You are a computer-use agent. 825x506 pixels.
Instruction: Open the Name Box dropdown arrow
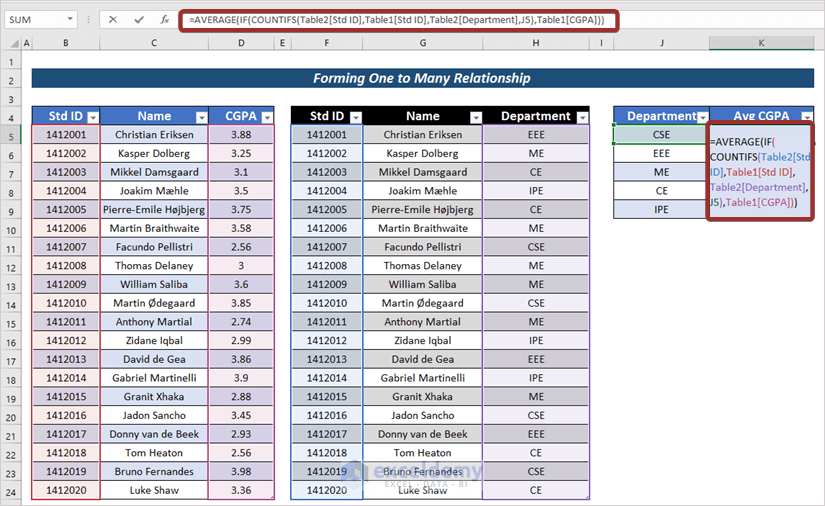coord(70,19)
